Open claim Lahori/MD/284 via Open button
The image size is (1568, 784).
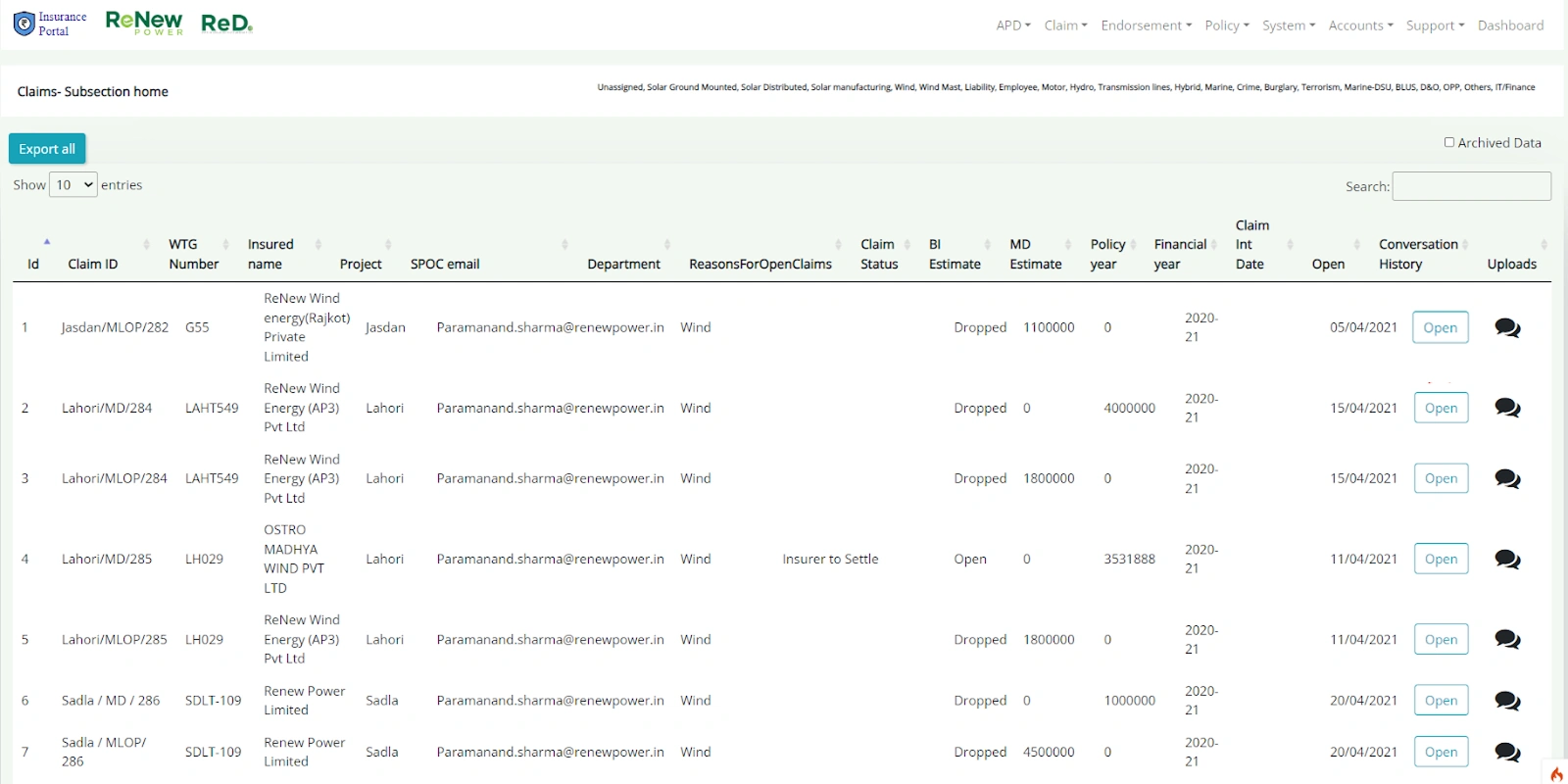1441,408
